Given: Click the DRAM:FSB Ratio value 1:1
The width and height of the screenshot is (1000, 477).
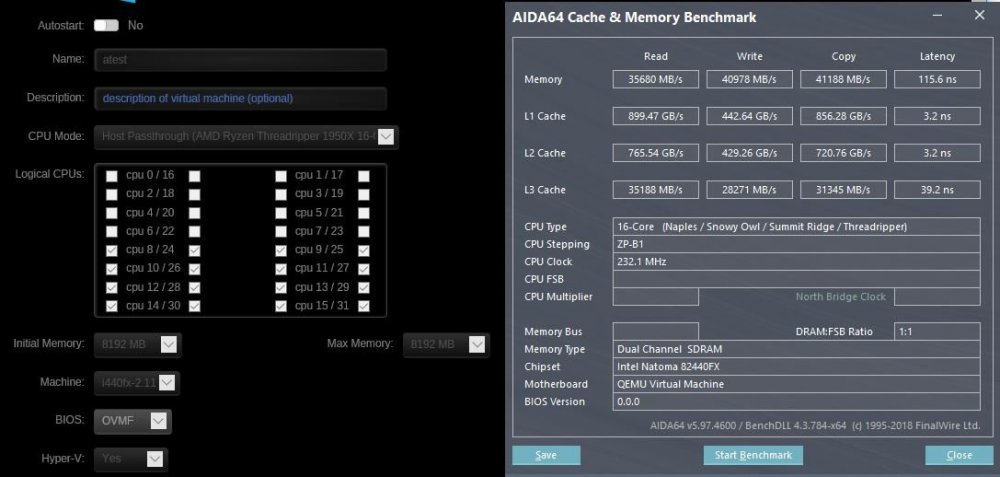Looking at the screenshot, I should pyautogui.click(x=937, y=332).
